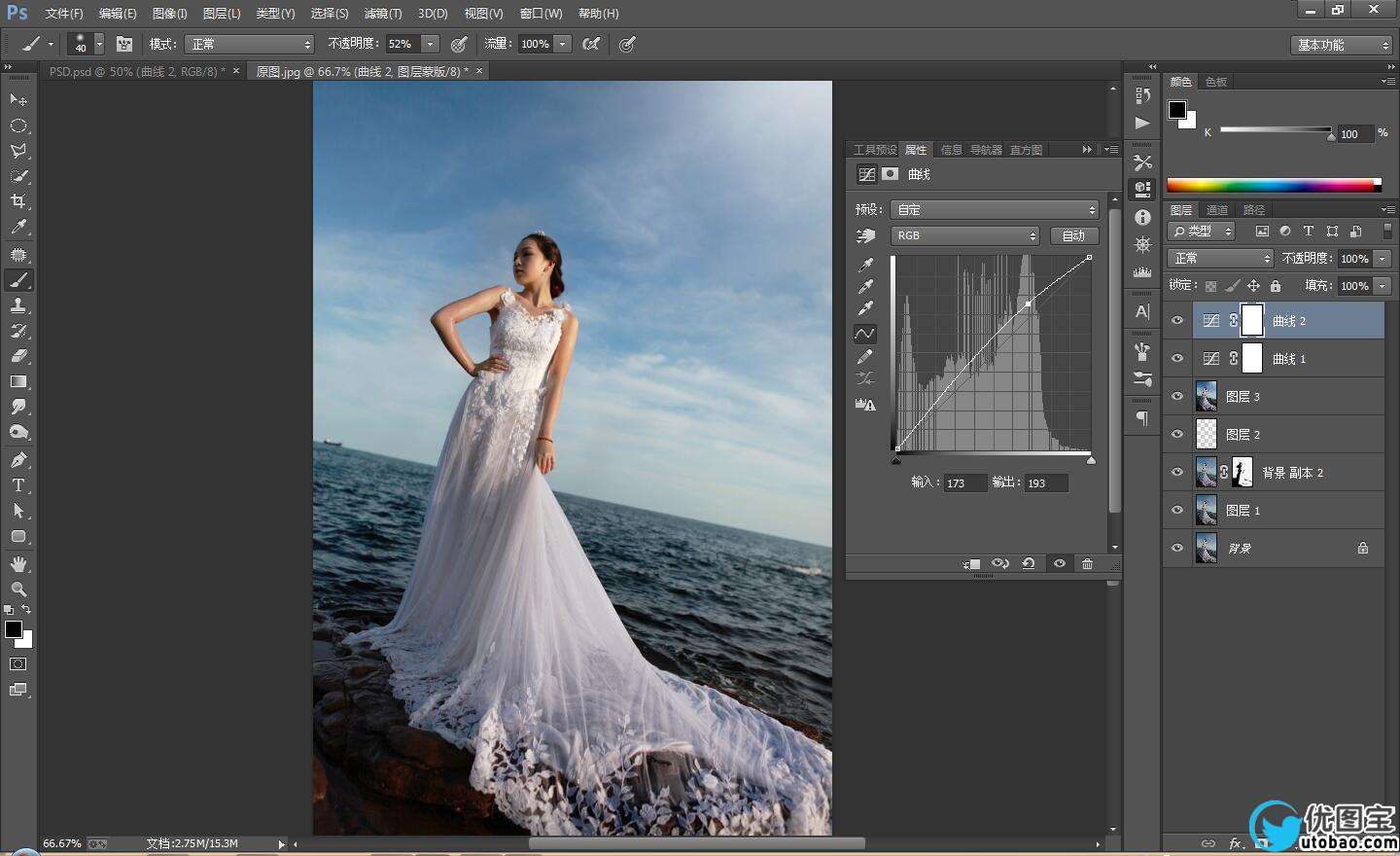Click the color spectrum ramp in Color panel
Screen dimensions: 1400x856
(x=1274, y=185)
